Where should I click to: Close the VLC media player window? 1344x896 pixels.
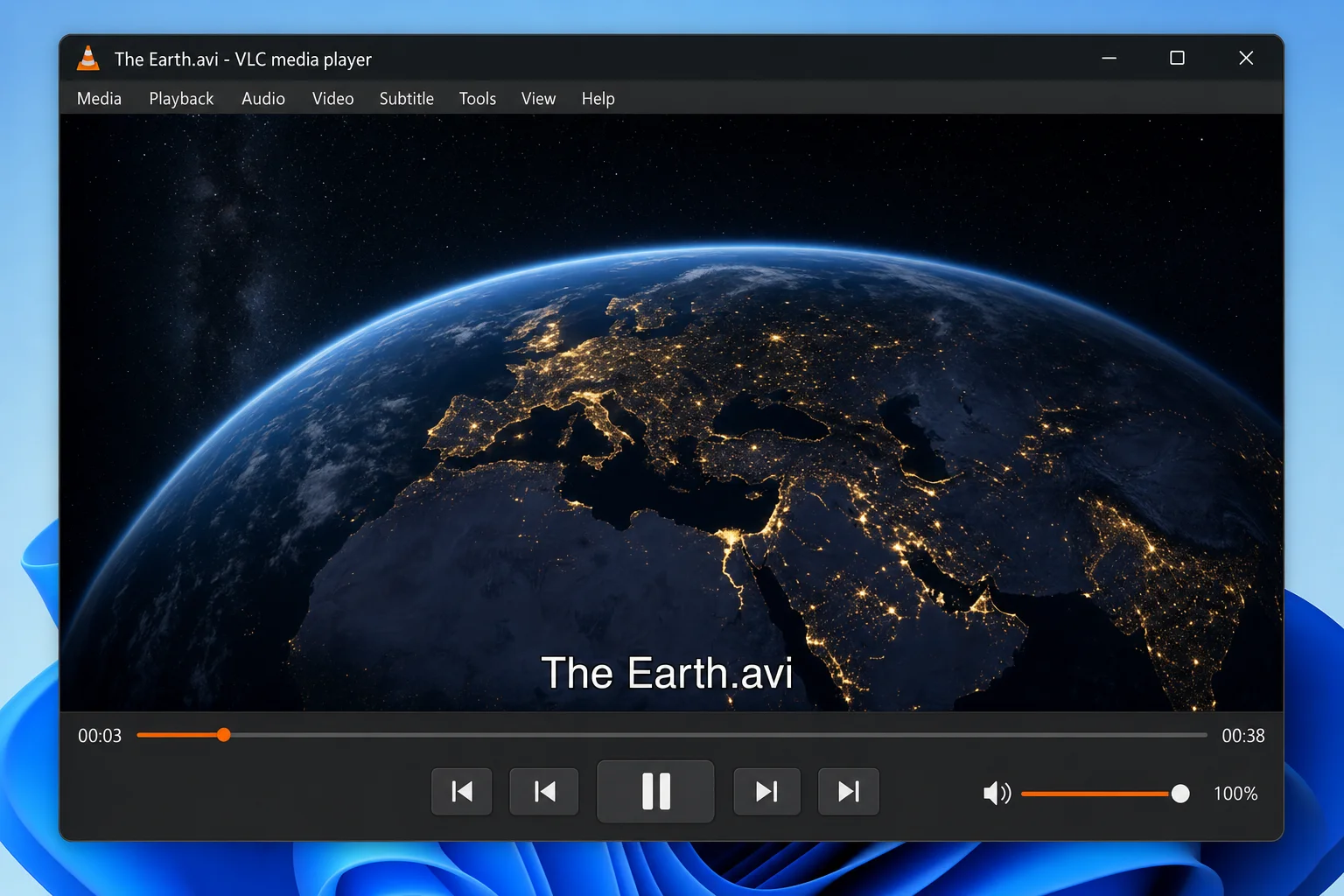pos(1246,58)
